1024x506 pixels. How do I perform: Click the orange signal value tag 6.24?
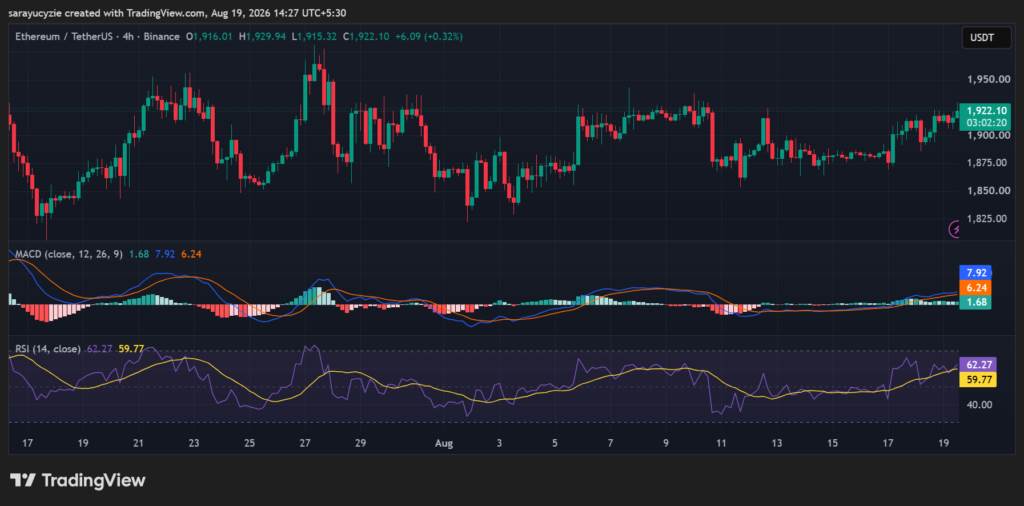tap(974, 287)
